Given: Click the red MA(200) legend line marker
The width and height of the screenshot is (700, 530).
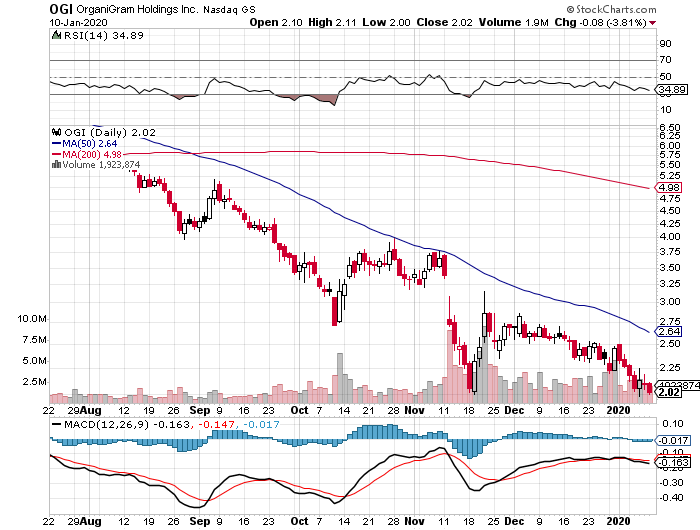Looking at the screenshot, I should point(56,154).
